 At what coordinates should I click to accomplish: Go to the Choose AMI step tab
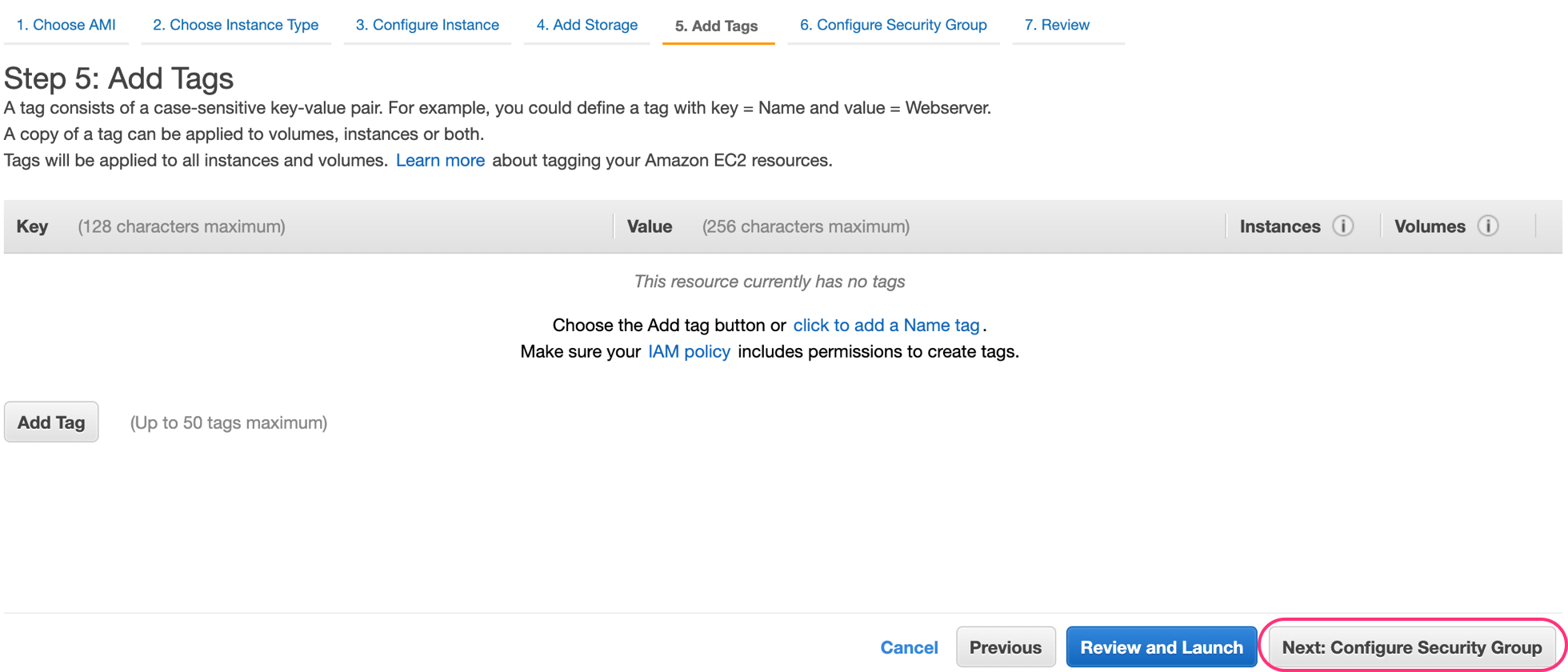tap(66, 25)
